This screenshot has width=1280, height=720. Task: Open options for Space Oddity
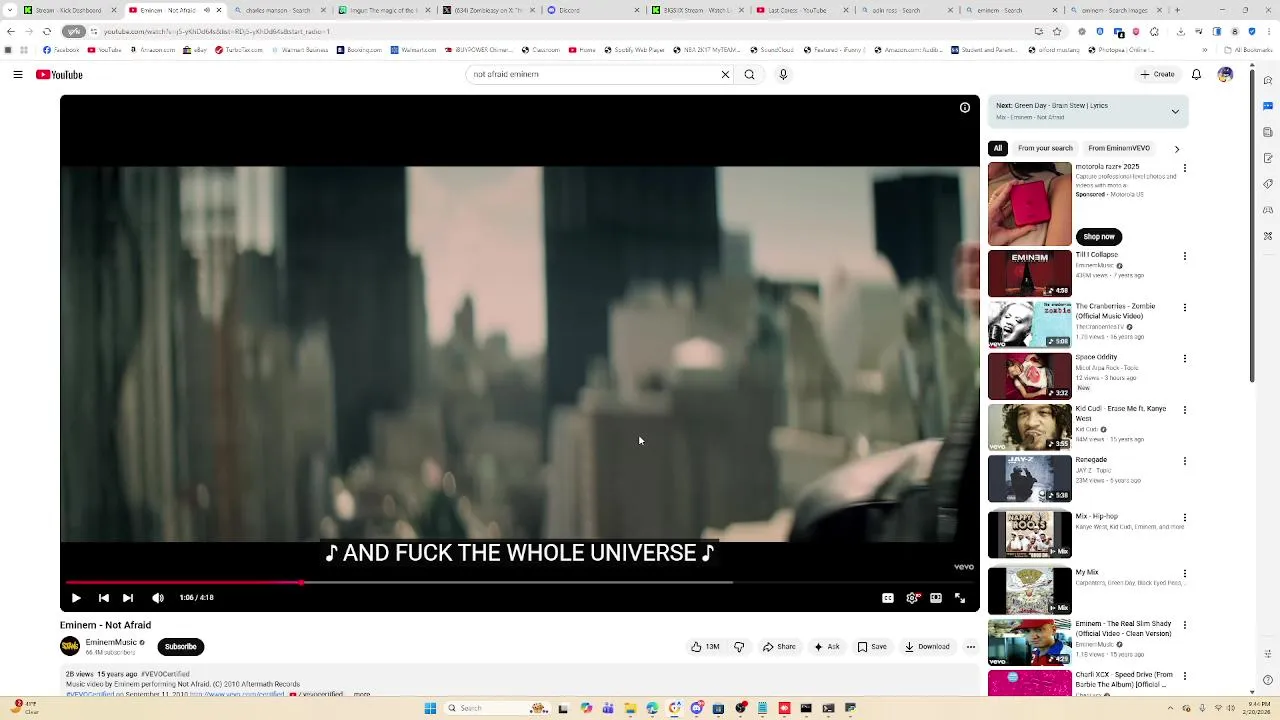[x=1185, y=358]
